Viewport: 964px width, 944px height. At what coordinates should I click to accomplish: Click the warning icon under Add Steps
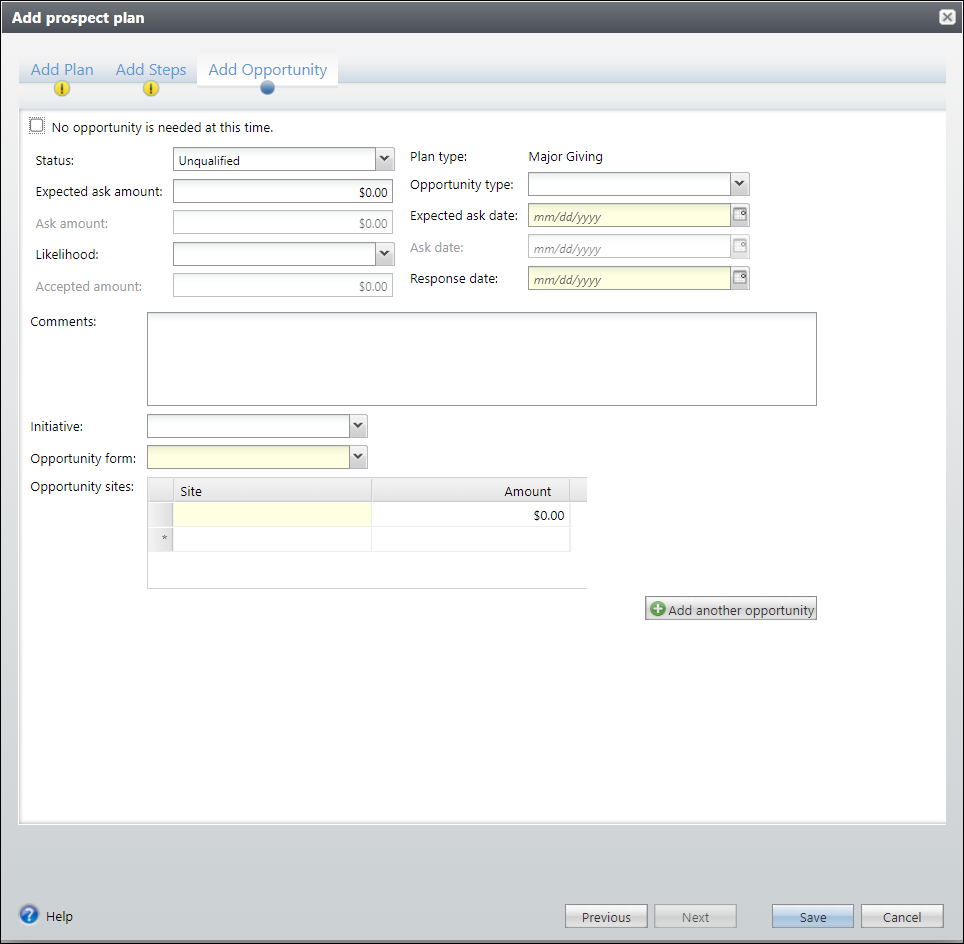coord(151,89)
